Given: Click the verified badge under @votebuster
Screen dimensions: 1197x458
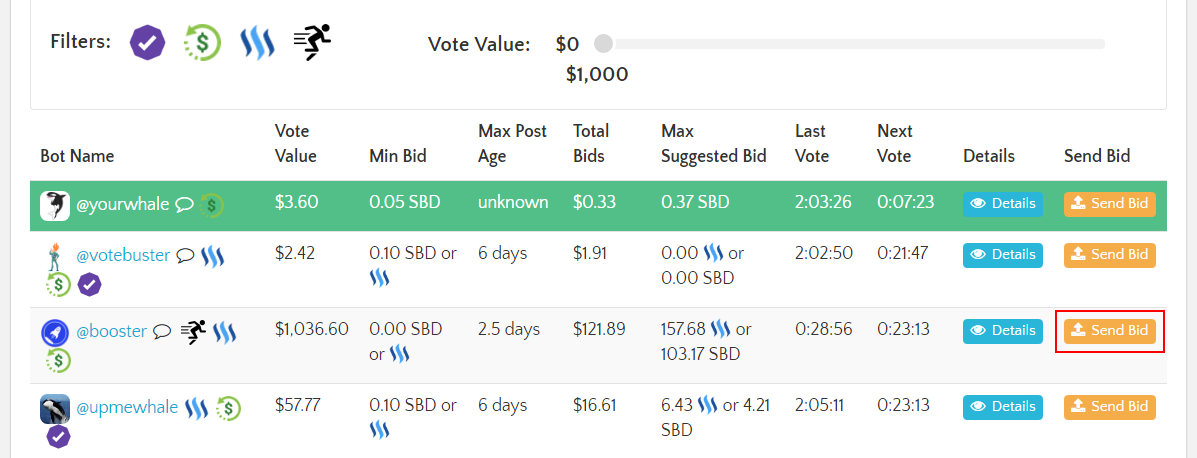Looking at the screenshot, I should pyautogui.click(x=89, y=285).
